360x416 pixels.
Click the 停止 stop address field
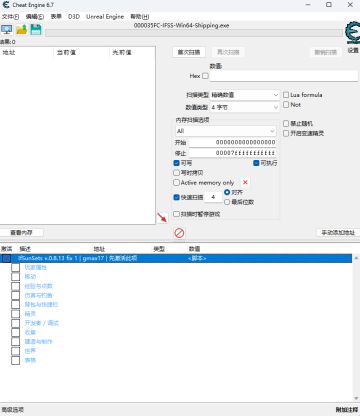pos(232,153)
